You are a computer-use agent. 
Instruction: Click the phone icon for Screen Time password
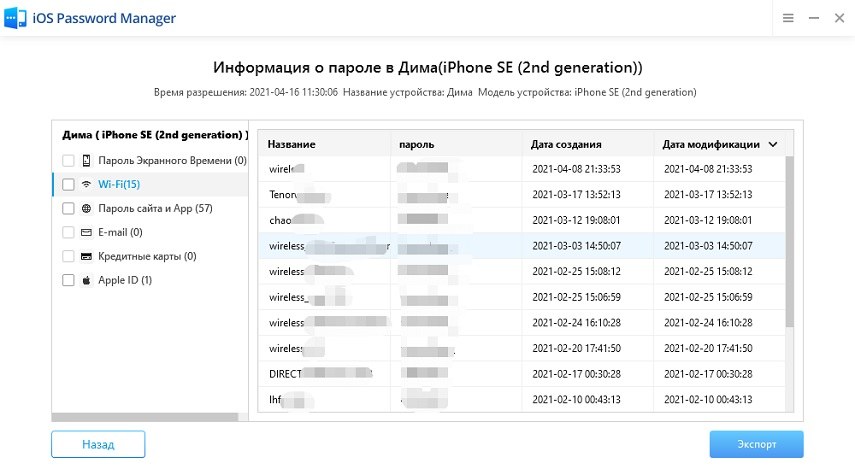pos(86,160)
